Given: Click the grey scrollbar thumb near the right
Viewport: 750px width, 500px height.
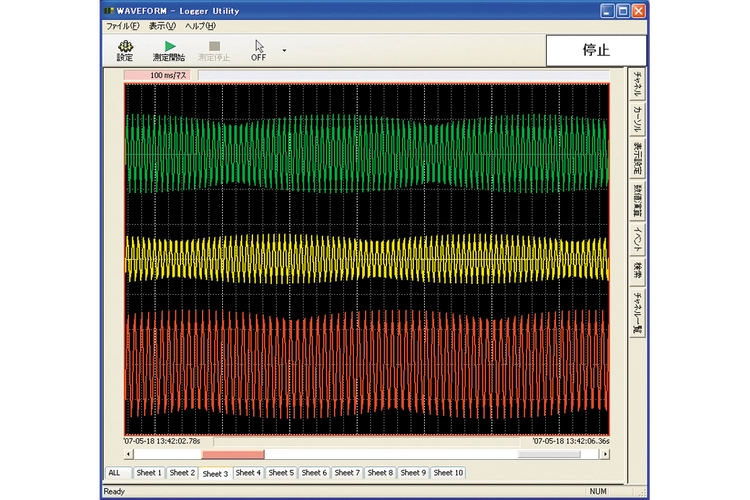Looking at the screenshot, I should coord(549,454).
